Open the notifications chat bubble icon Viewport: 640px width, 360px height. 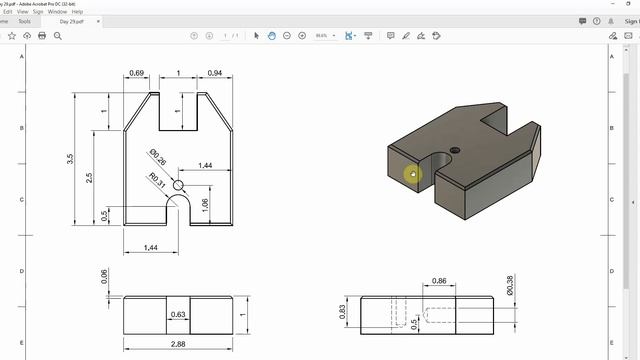[x=582, y=21]
